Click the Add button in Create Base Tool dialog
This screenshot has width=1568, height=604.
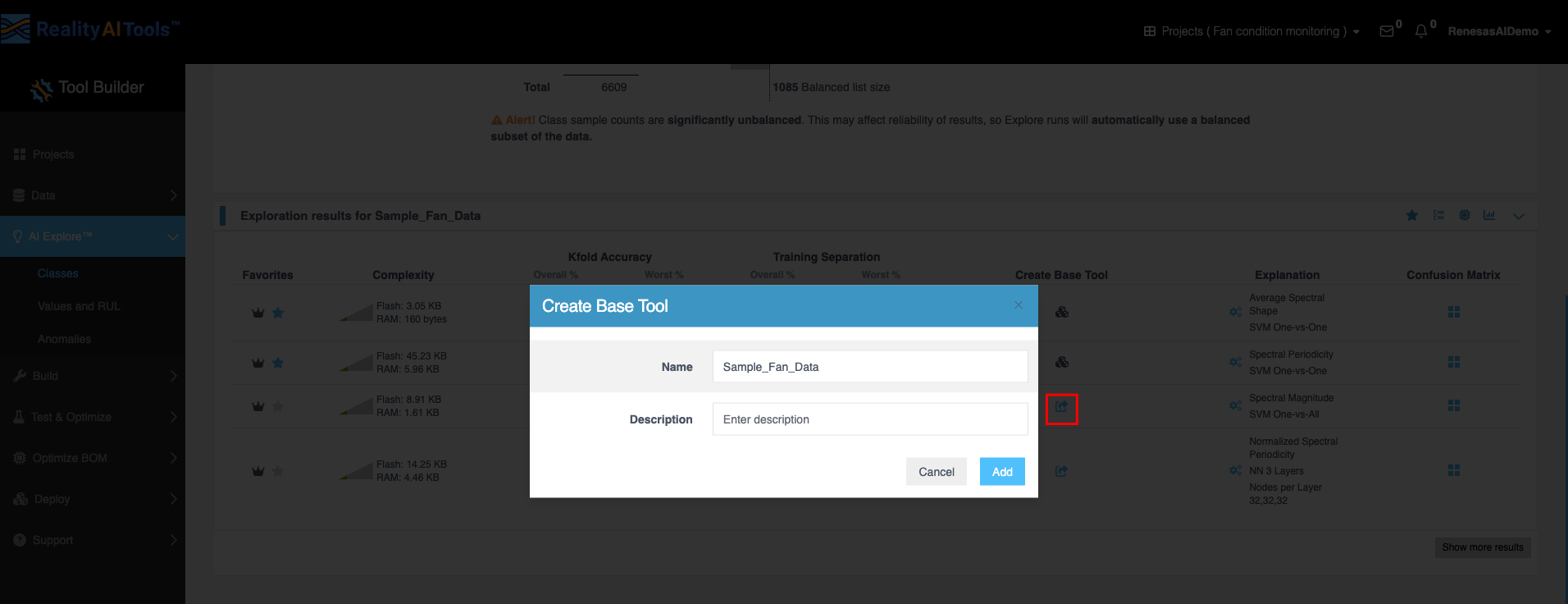click(x=1002, y=472)
